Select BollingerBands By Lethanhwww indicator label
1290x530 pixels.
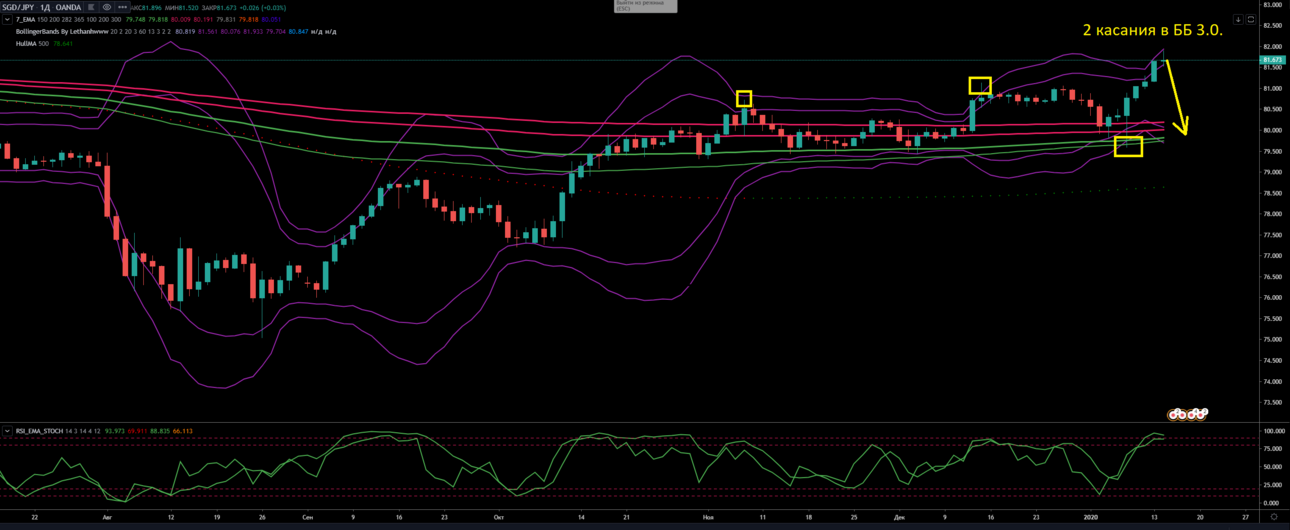62,32
